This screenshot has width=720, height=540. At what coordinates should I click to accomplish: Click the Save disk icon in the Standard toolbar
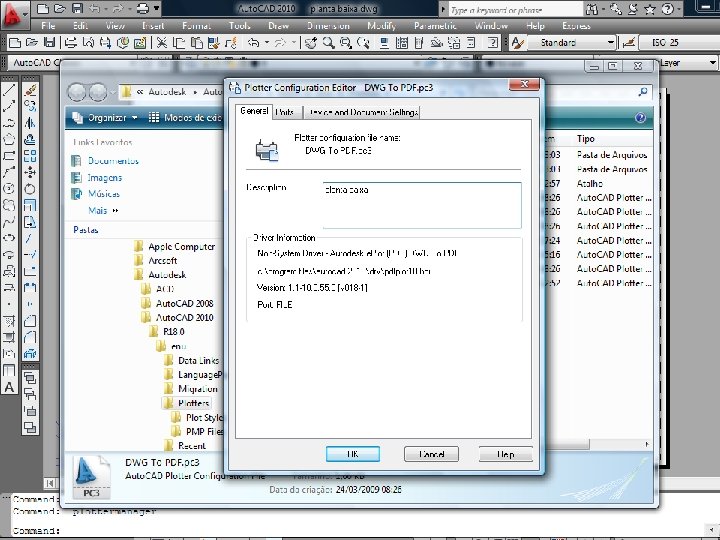[49, 43]
